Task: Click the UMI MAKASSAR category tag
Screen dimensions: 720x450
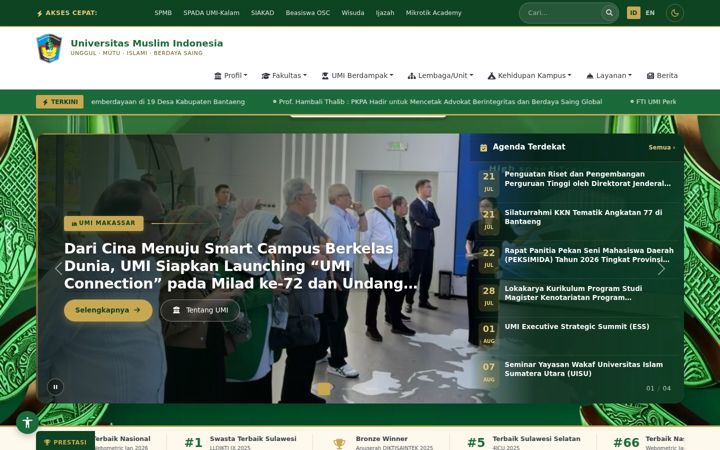Action: click(x=104, y=223)
